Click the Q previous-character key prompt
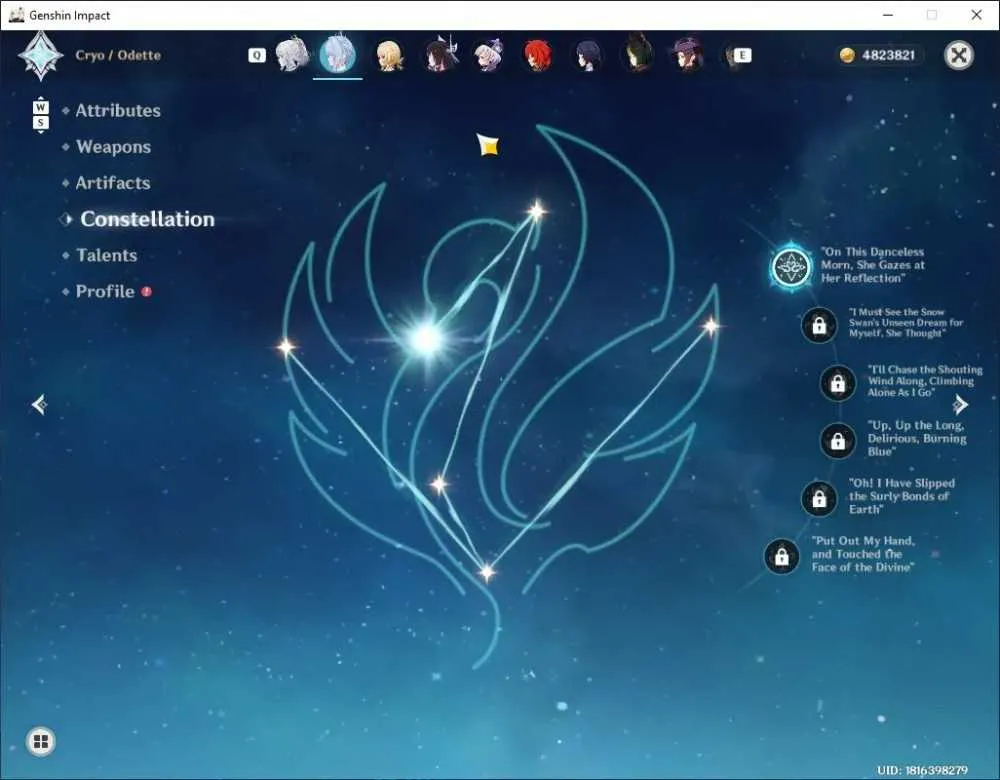The height and width of the screenshot is (780, 1000). pos(256,55)
